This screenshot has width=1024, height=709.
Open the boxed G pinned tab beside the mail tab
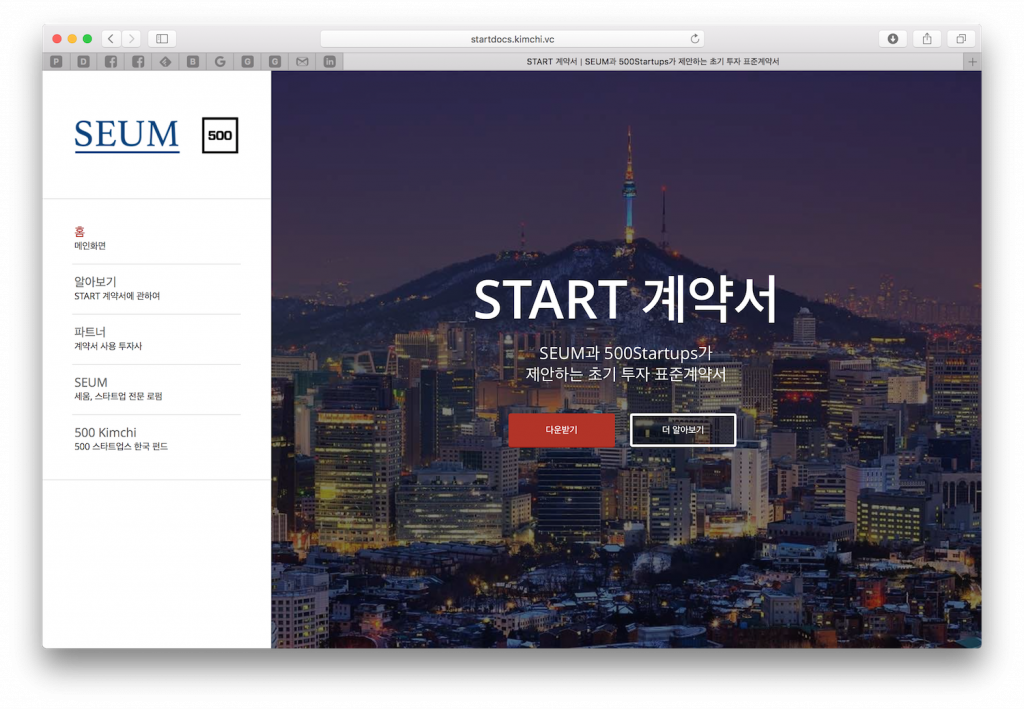[275, 61]
